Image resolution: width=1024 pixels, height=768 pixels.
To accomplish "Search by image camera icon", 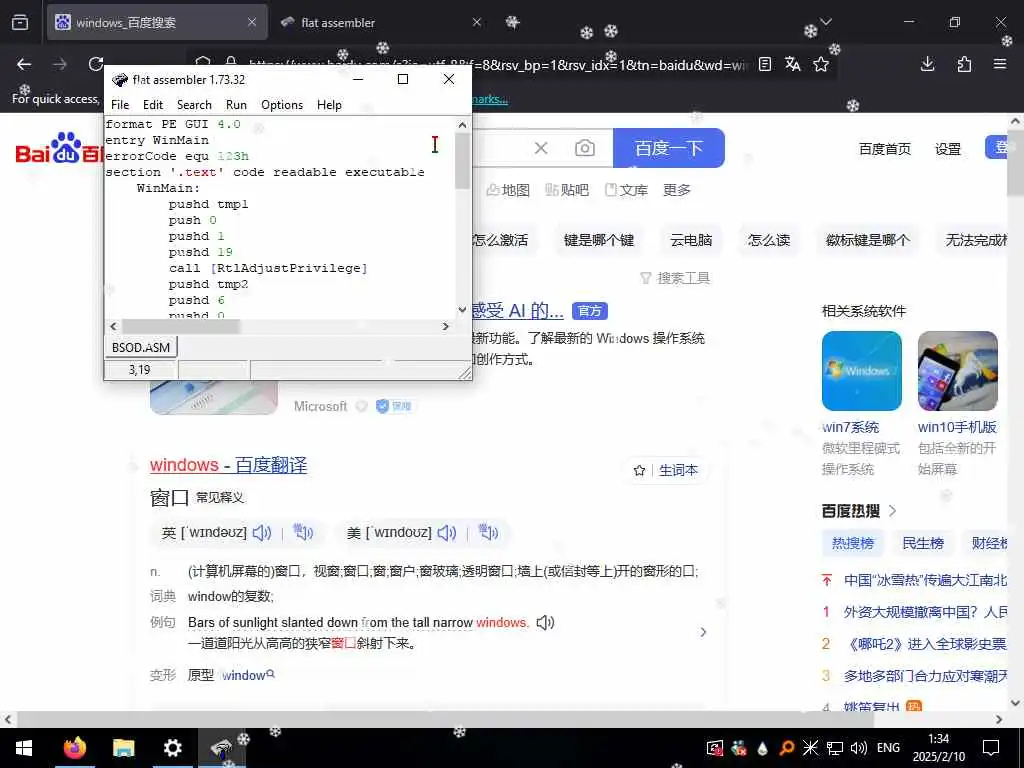I will 584,148.
